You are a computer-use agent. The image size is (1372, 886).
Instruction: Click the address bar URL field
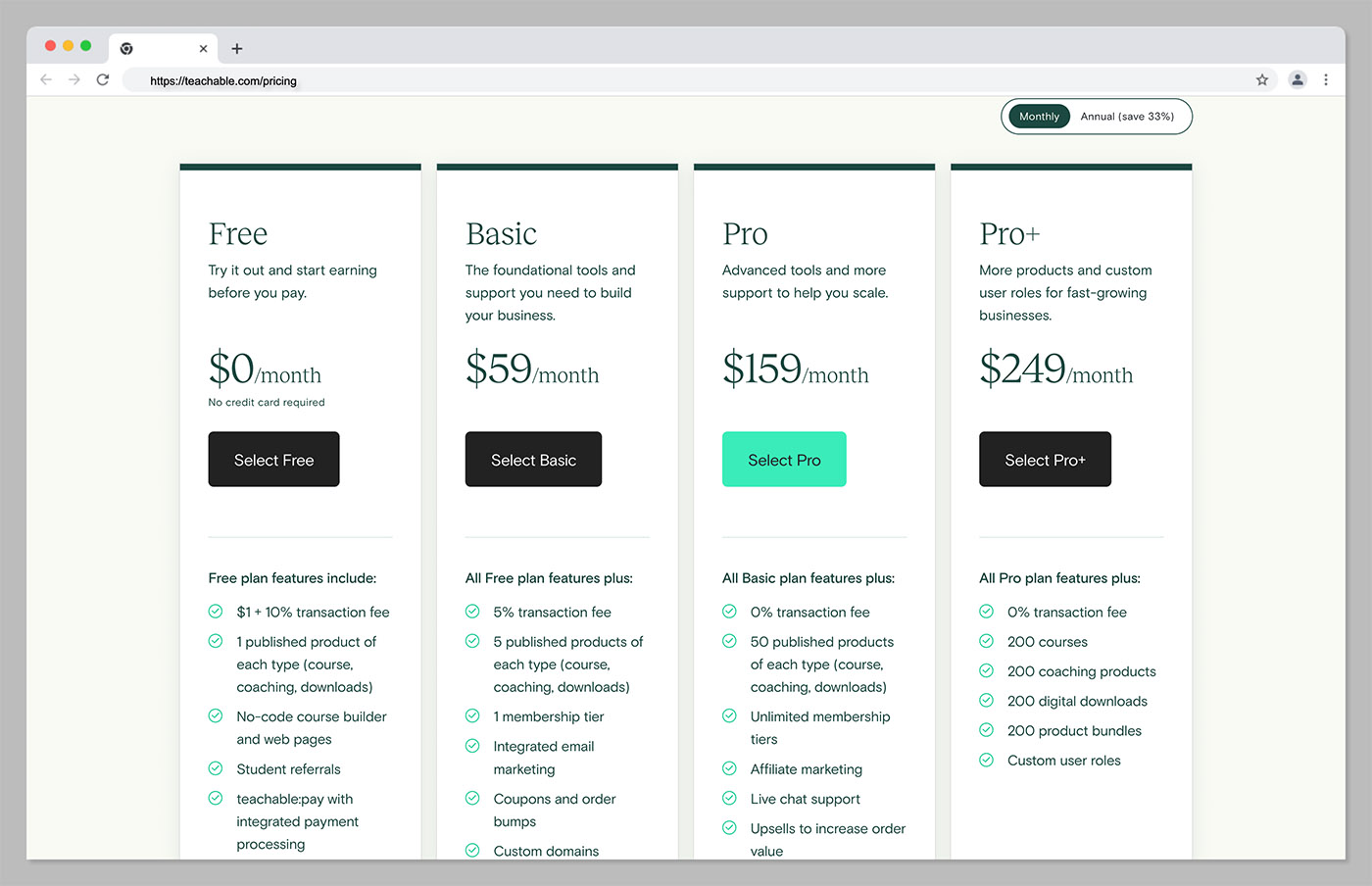click(x=222, y=80)
